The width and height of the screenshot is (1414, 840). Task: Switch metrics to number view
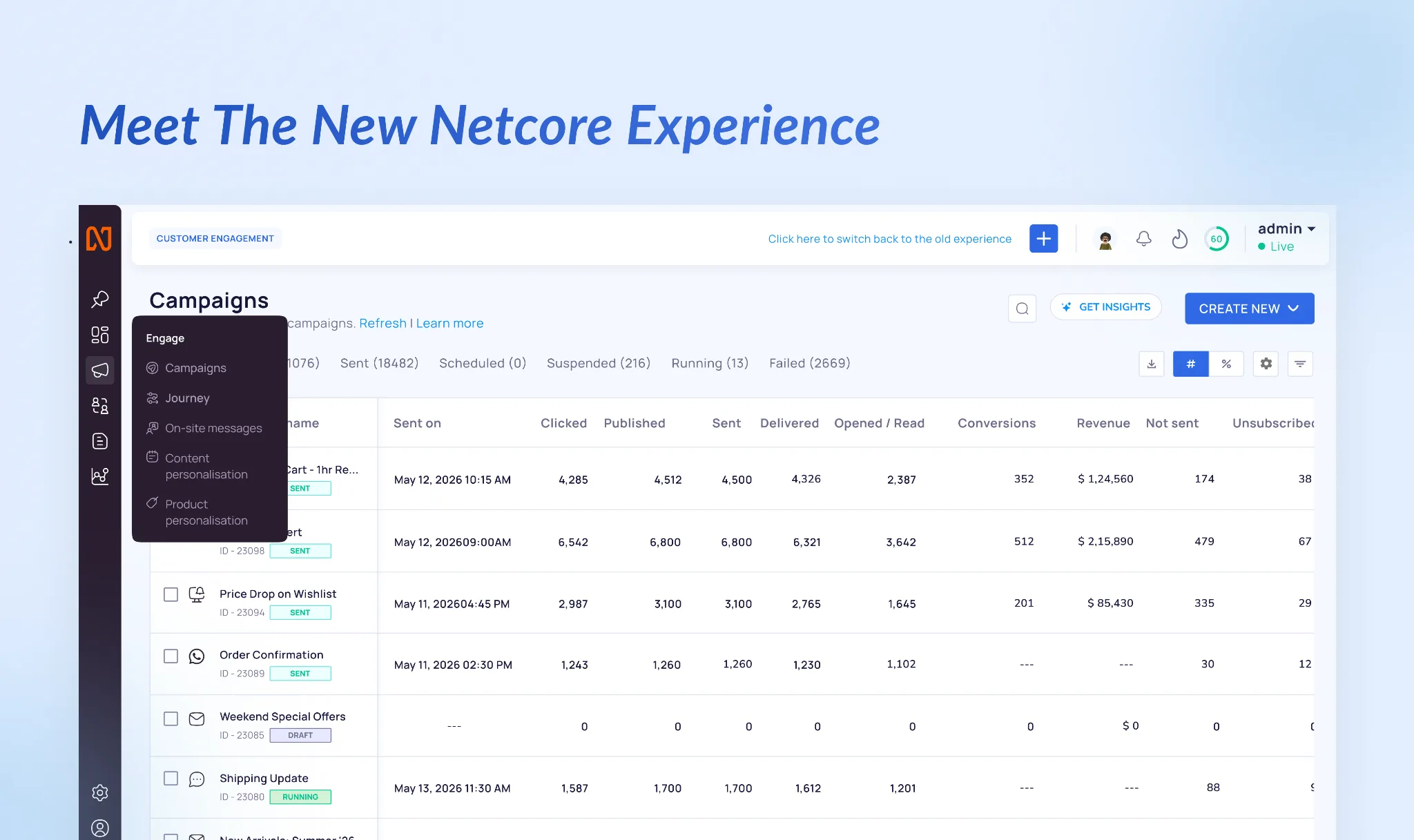tap(1191, 364)
